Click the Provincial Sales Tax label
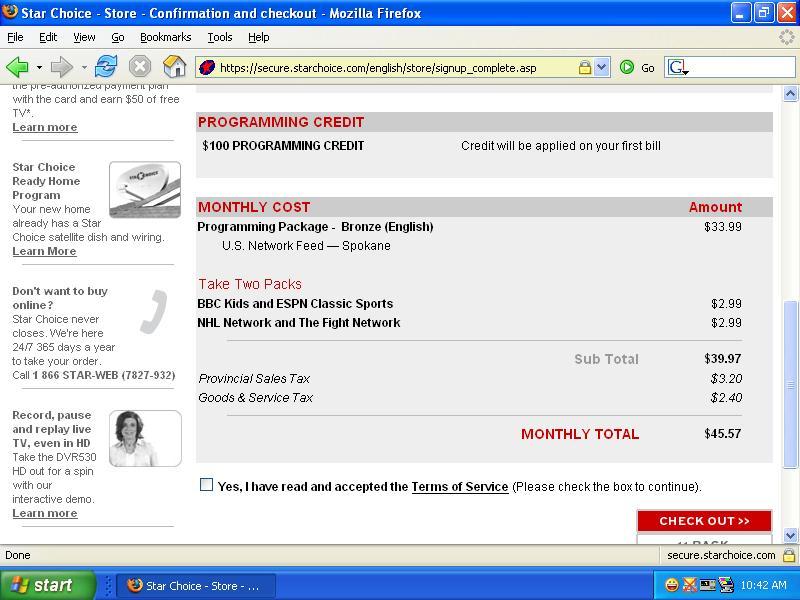 click(x=254, y=379)
